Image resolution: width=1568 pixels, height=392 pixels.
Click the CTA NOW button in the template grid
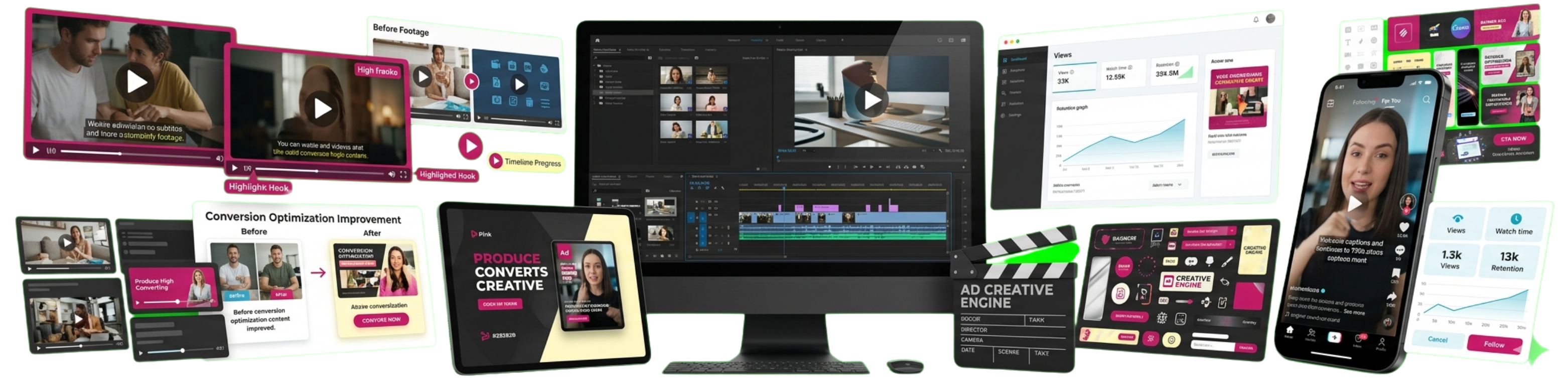tap(1513, 139)
